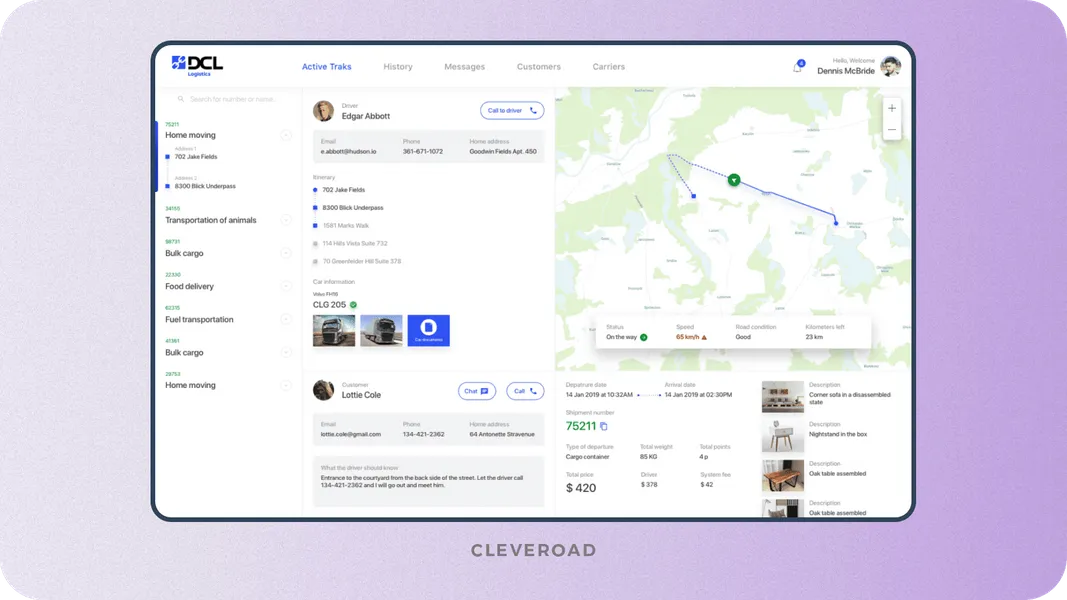The height and width of the screenshot is (600, 1067).
Task: Start Chat with Lottie Cole
Action: 476,391
